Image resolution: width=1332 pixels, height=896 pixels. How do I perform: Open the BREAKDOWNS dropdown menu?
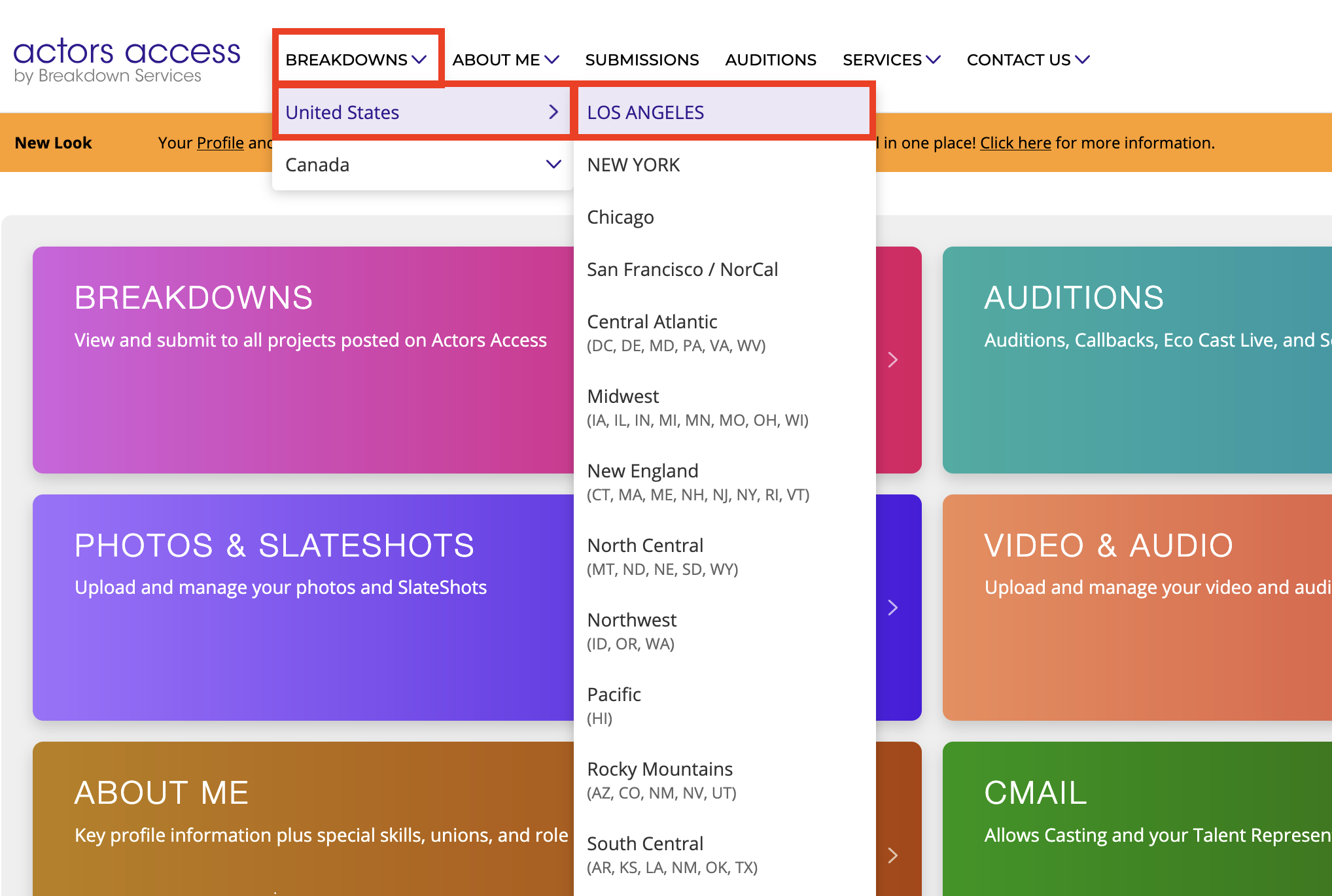[356, 60]
